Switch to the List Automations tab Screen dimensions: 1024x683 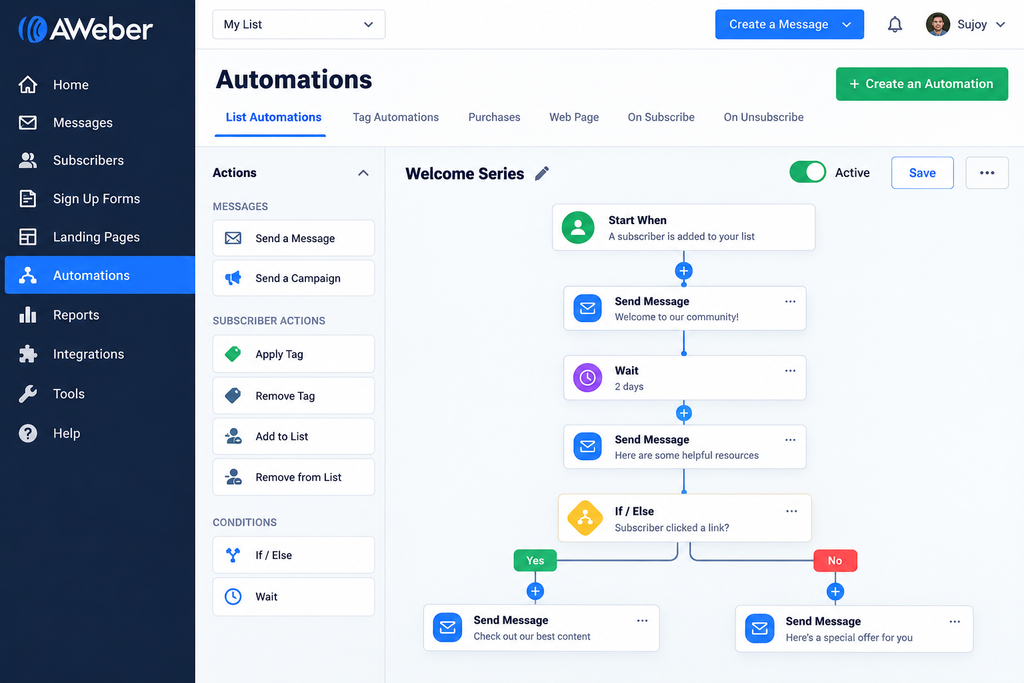[273, 118]
